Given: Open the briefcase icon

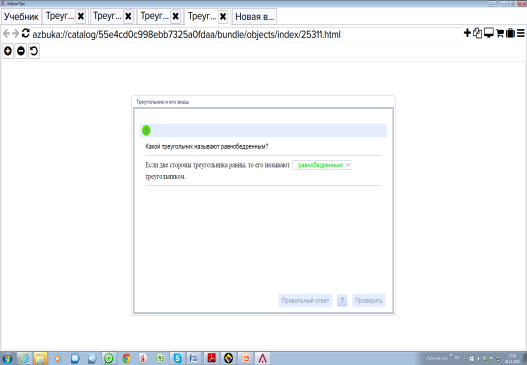Looking at the screenshot, I should [510, 33].
